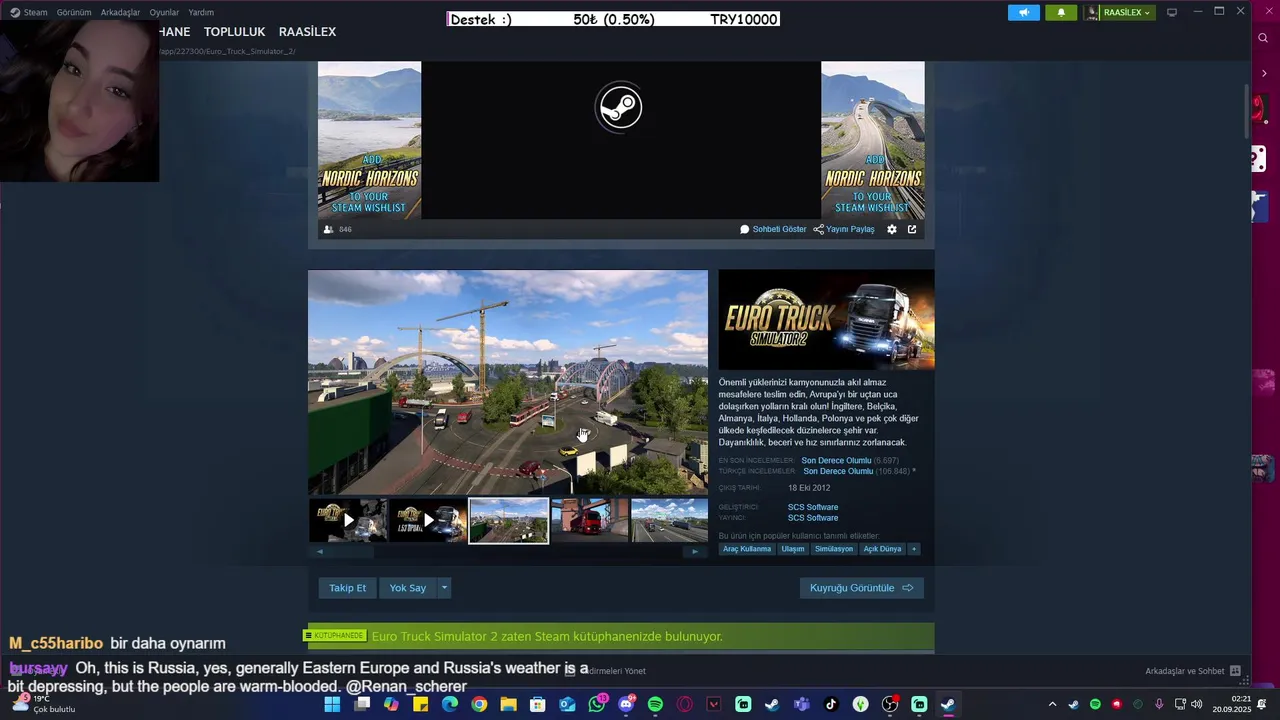
Task: Open broadcast settings gear icon
Action: click(892, 229)
